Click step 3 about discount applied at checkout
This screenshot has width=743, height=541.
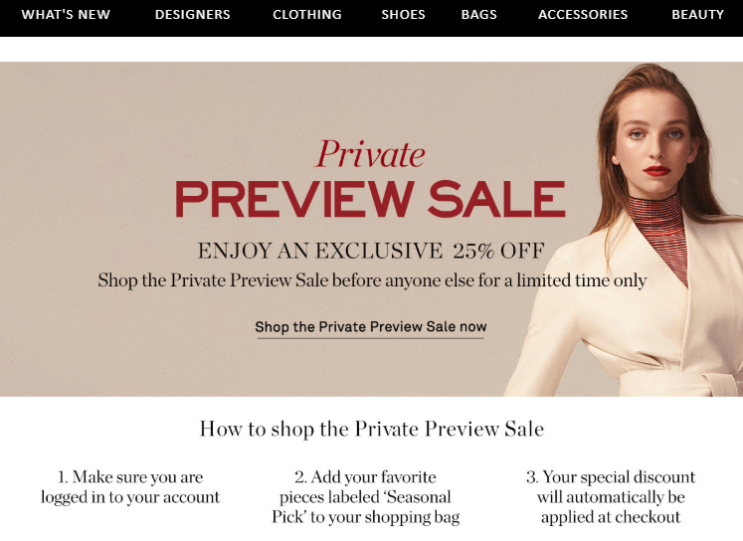[x=610, y=497]
